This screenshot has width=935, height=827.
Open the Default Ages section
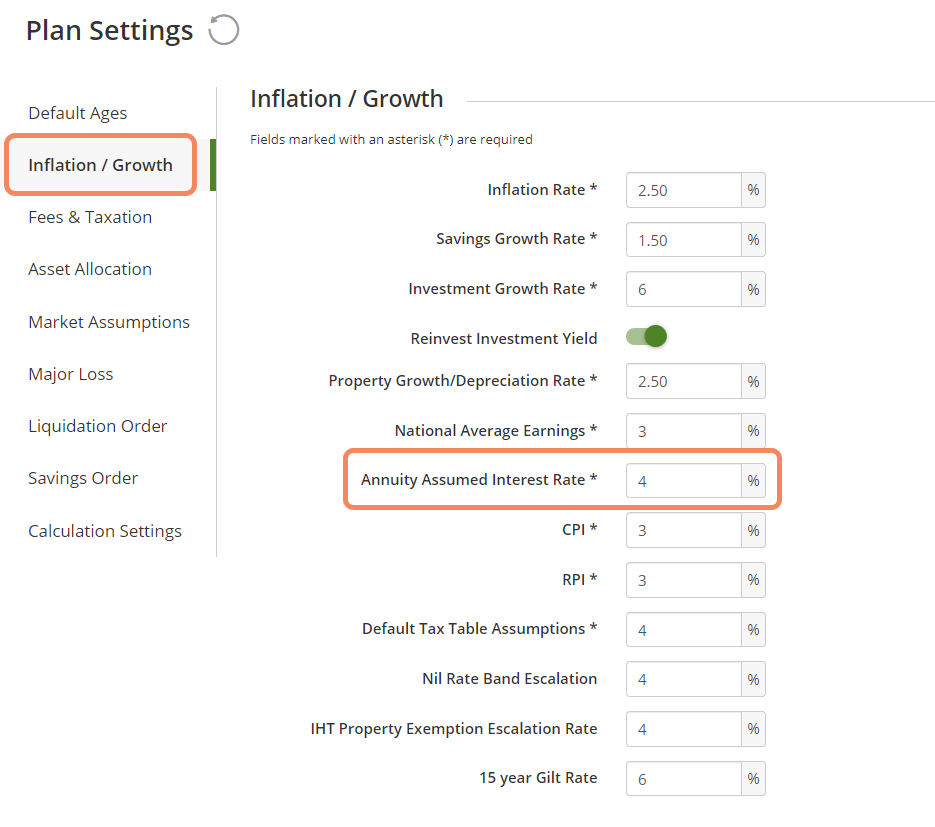78,113
